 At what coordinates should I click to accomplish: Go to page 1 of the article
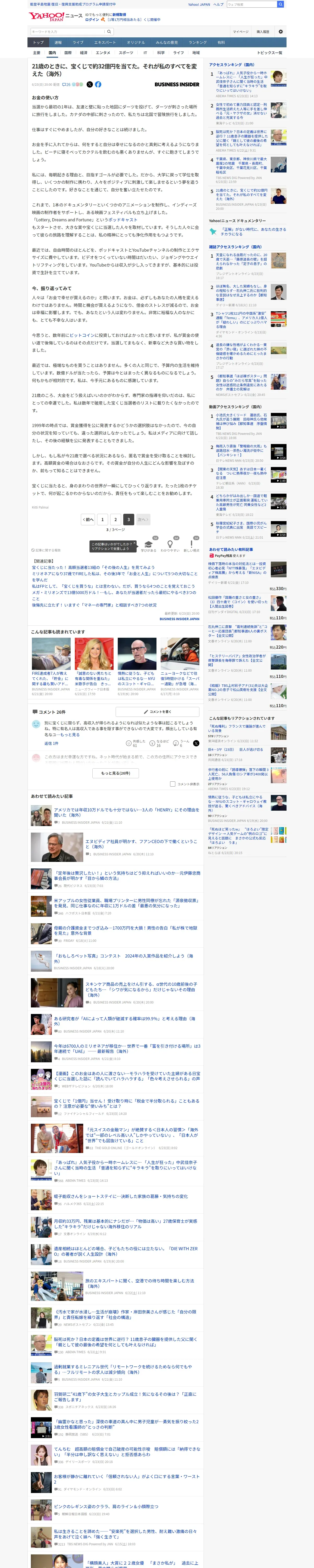(x=102, y=519)
